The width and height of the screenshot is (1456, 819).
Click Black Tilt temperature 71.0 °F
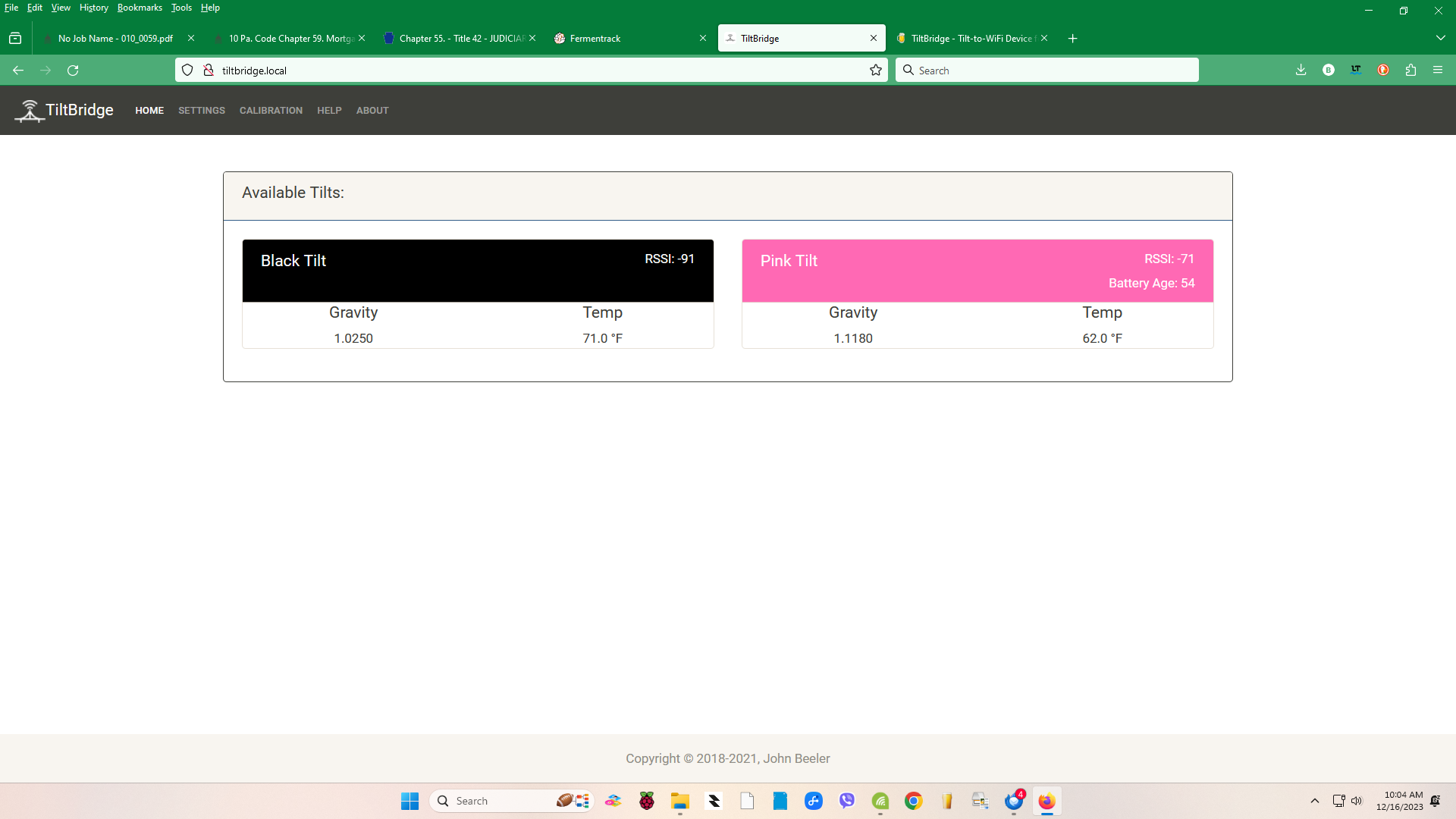coord(603,338)
